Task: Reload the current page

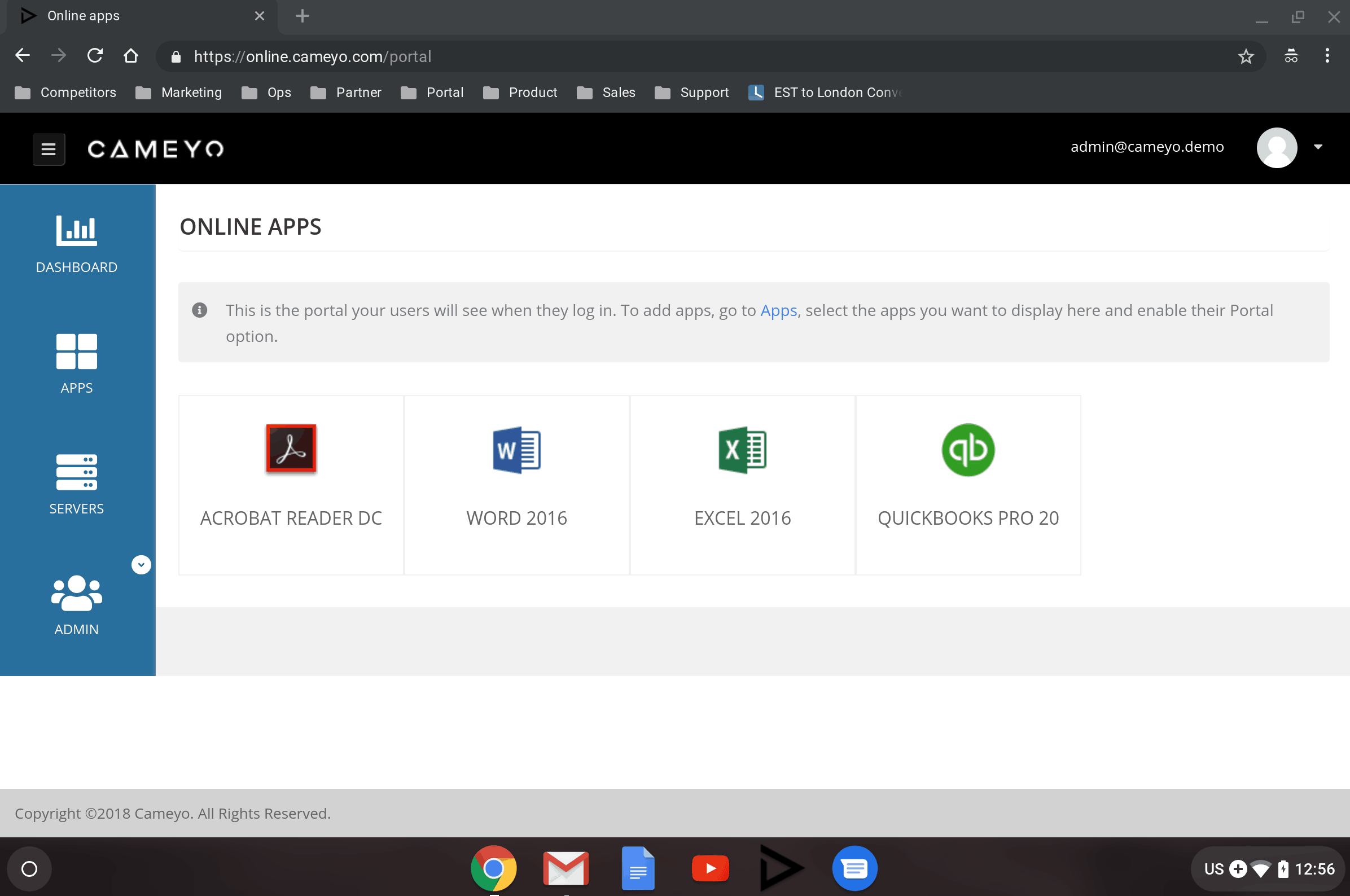Action: [x=95, y=55]
